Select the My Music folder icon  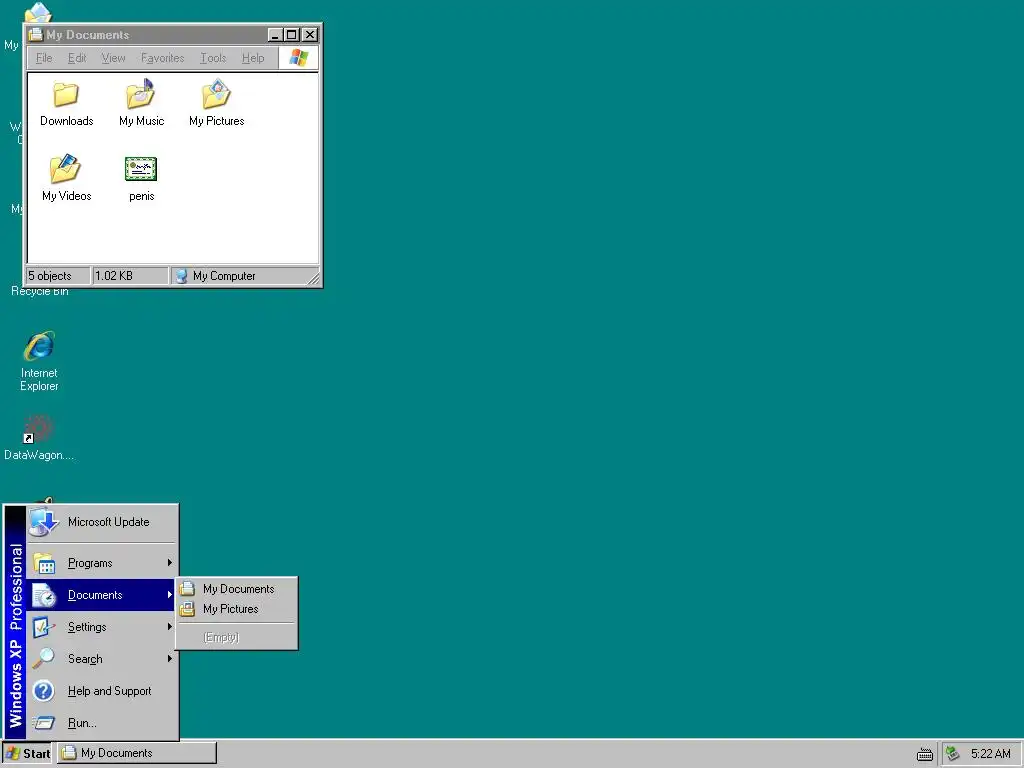[x=141, y=94]
